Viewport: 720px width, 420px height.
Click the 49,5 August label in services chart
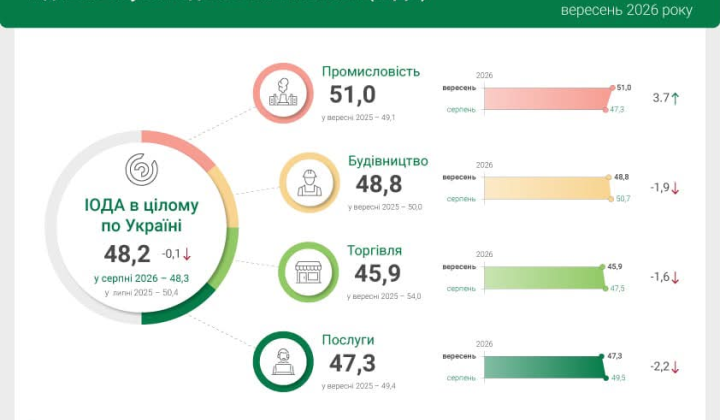(x=618, y=378)
